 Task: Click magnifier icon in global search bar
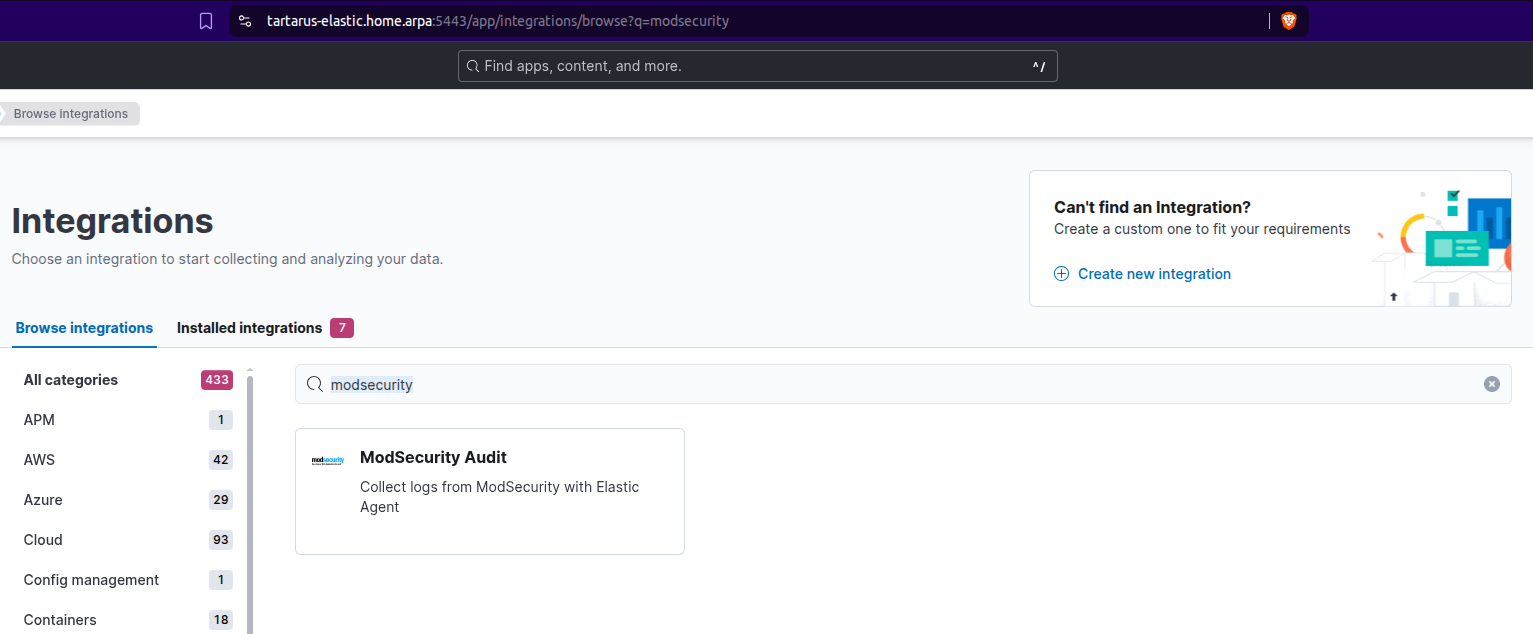pos(472,66)
